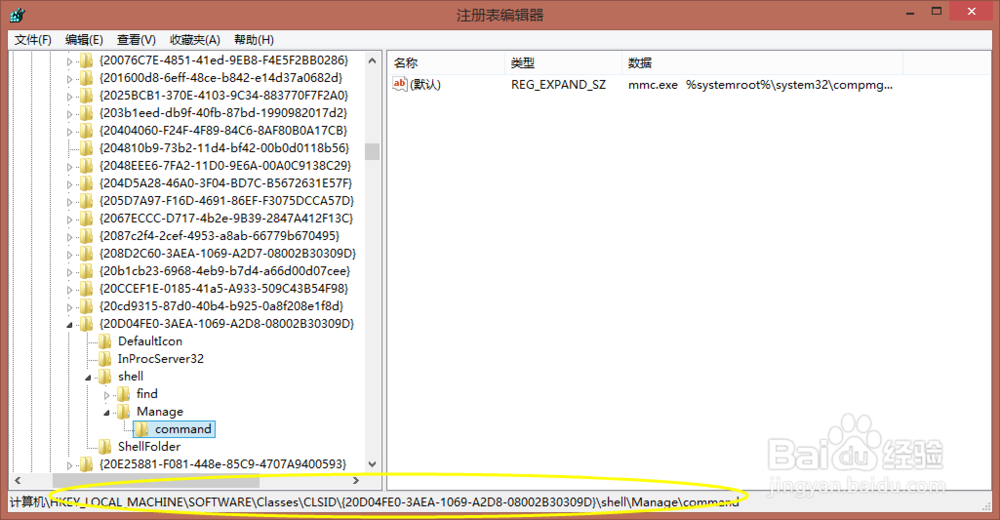Select folder icon of {20D04FE0-3AEA-1069-A2D8-08002B30309D}
Viewport: 1000px width, 520px height.
click(86, 323)
